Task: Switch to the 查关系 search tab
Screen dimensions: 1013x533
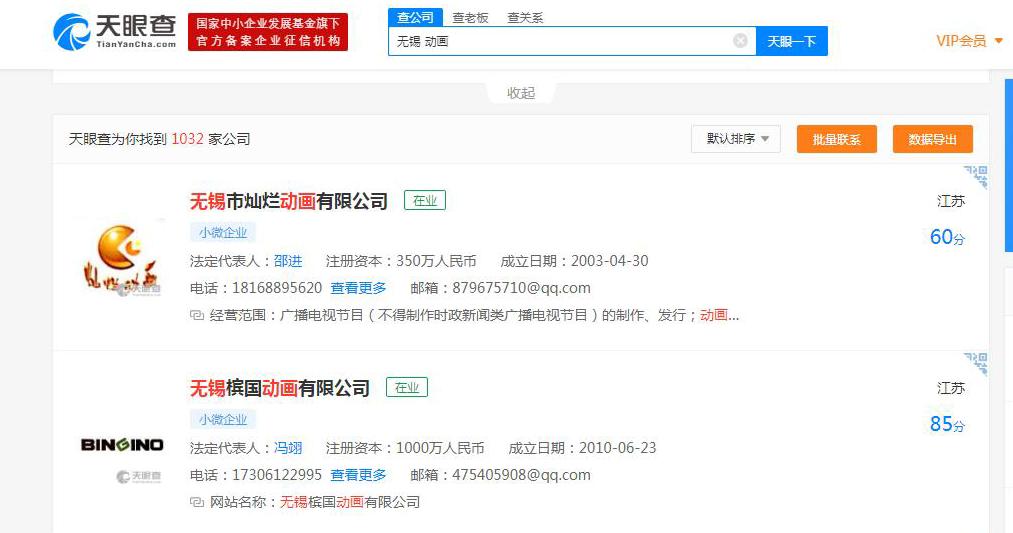Action: coord(525,18)
